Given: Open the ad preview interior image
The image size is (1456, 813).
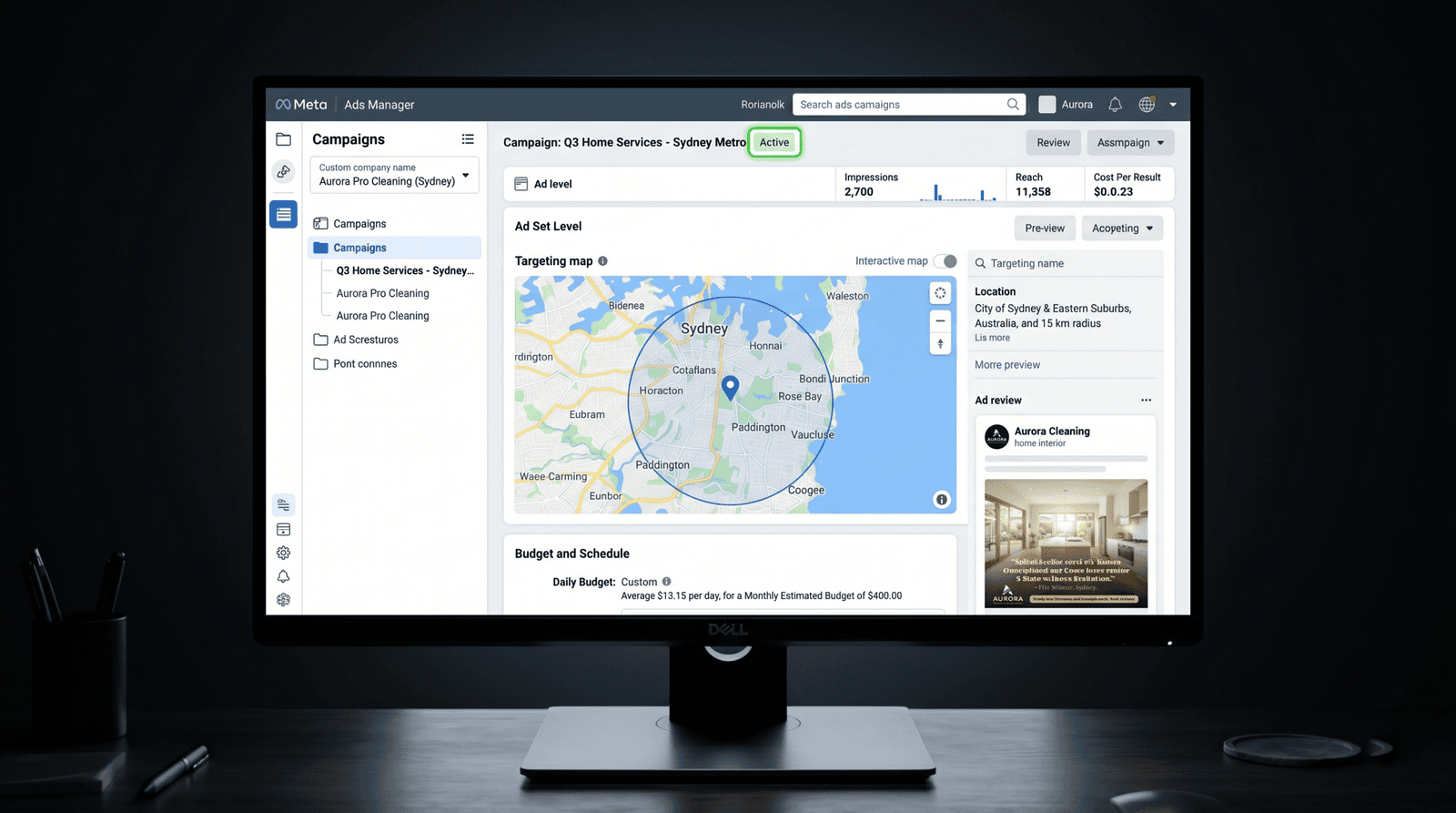Looking at the screenshot, I should point(1066,544).
